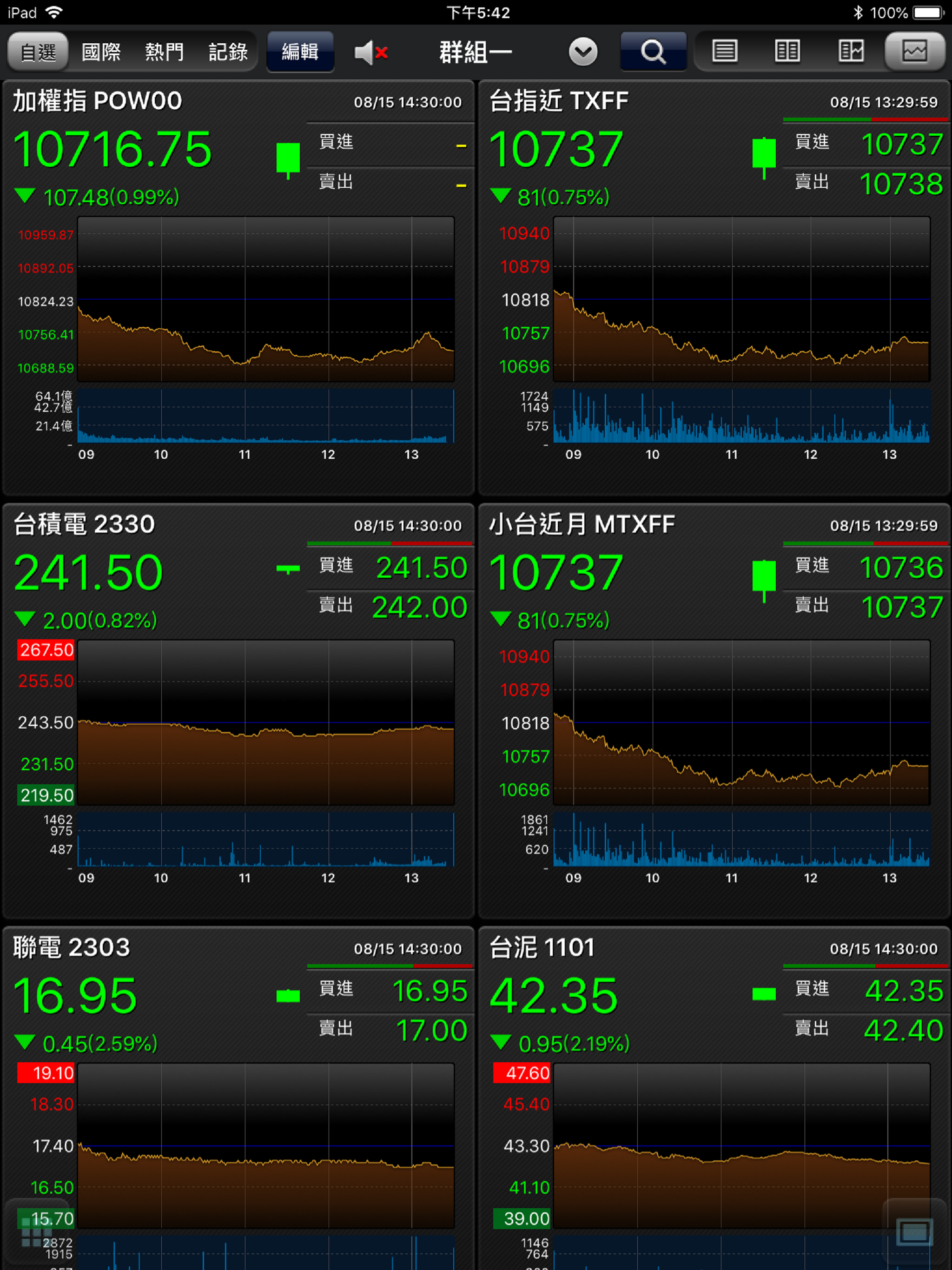Open the 台積電 2330 card title
This screenshot has width=952, height=1270.
pos(84,523)
